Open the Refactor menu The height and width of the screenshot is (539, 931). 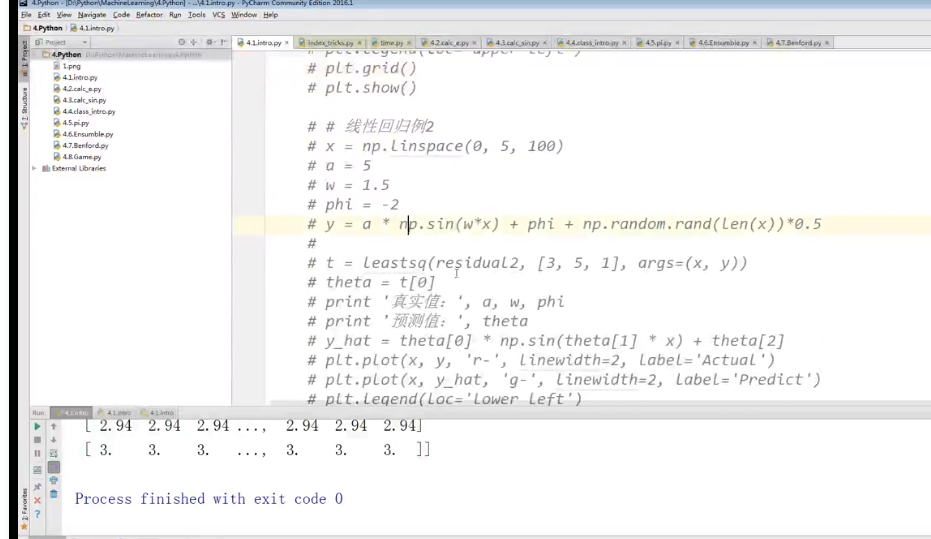click(x=149, y=15)
